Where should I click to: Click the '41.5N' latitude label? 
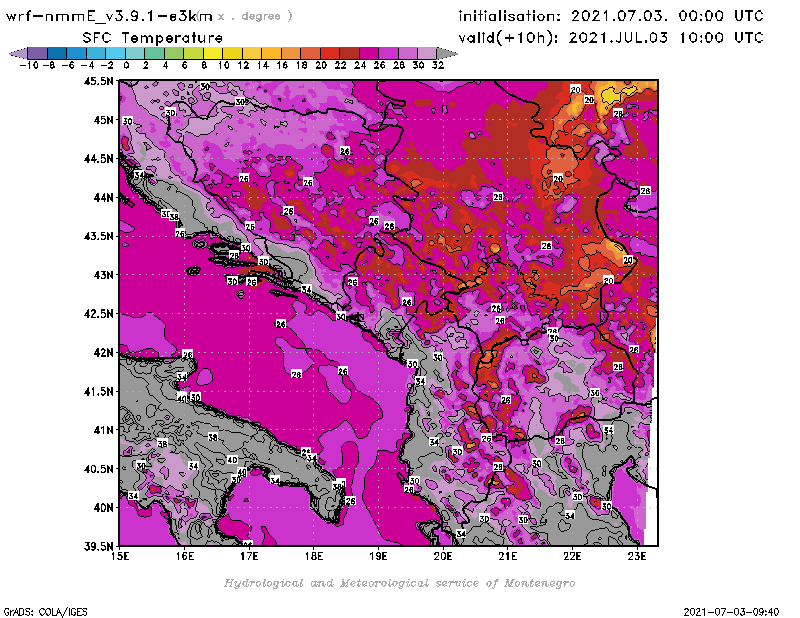[x=98, y=391]
